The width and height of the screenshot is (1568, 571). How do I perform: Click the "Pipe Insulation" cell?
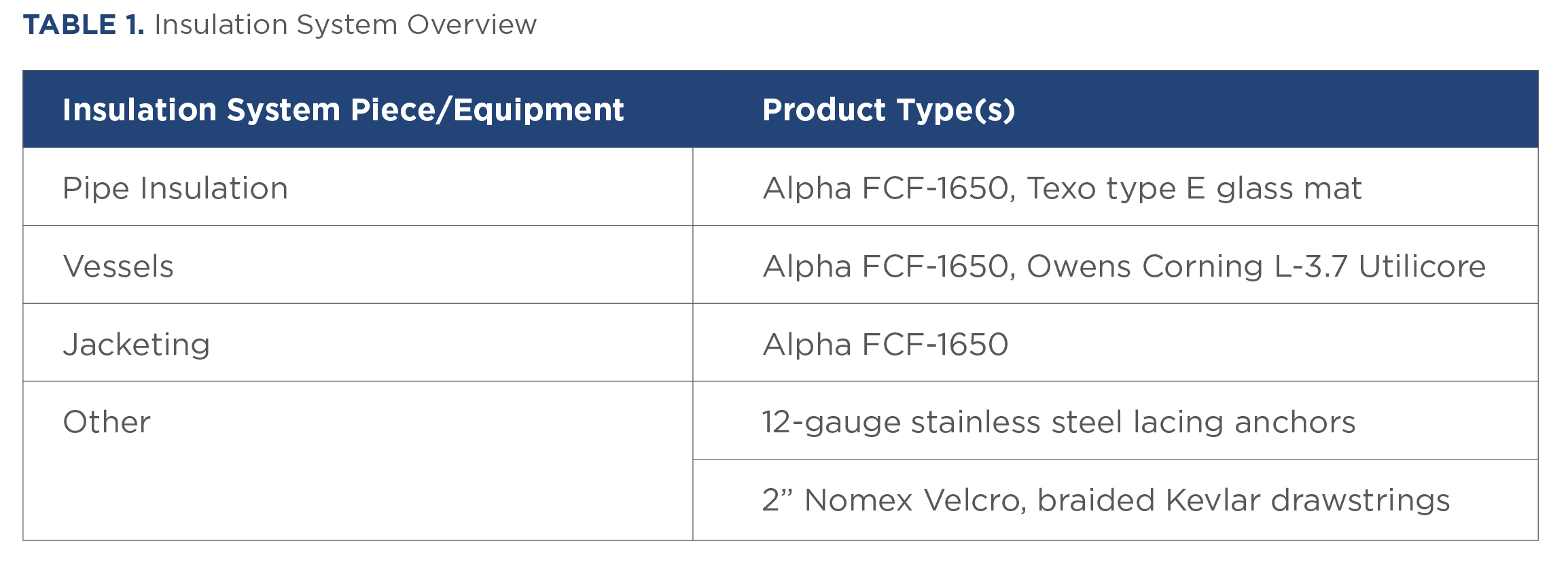pos(175,188)
